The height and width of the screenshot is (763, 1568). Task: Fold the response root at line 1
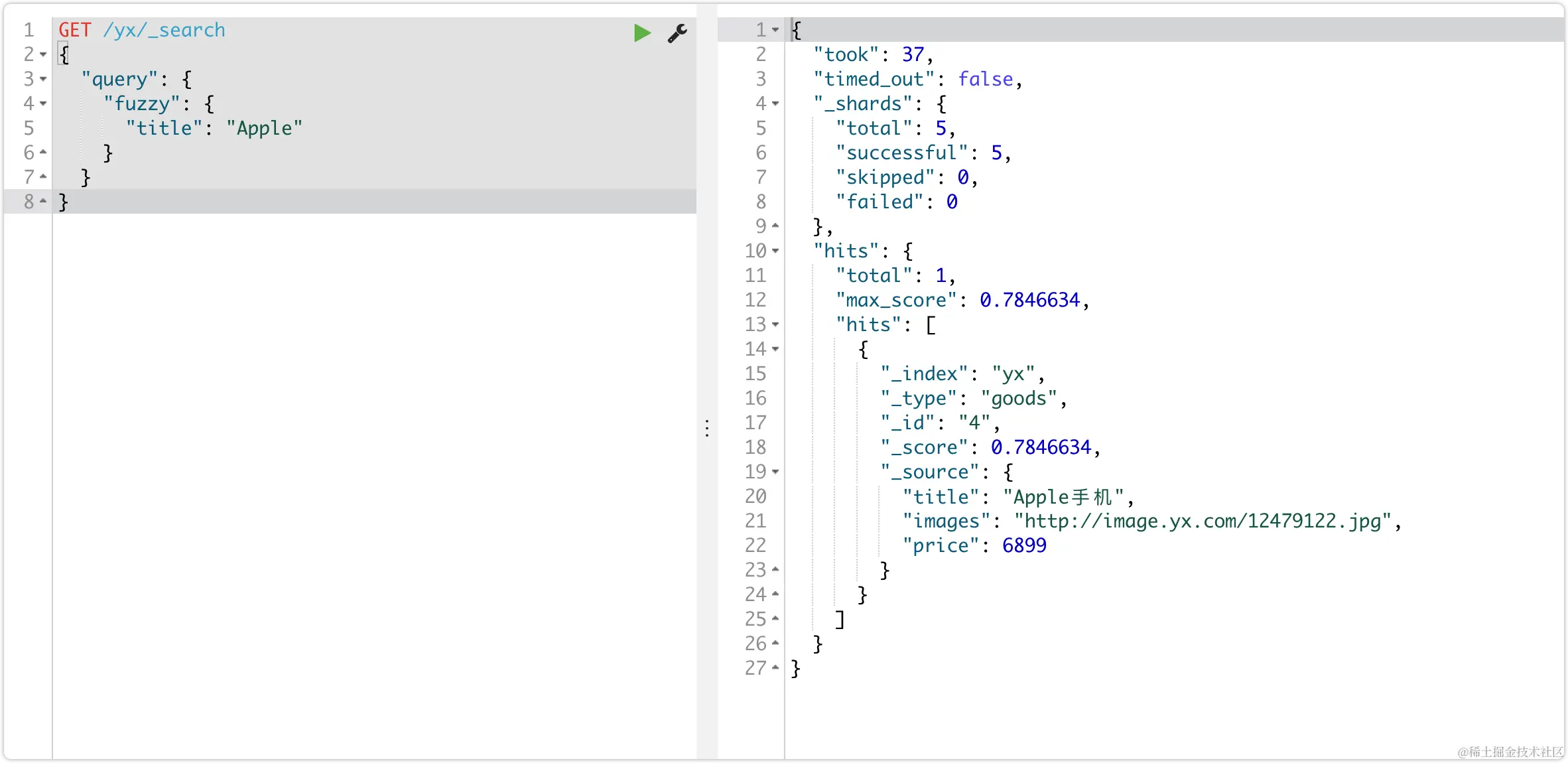click(x=775, y=30)
